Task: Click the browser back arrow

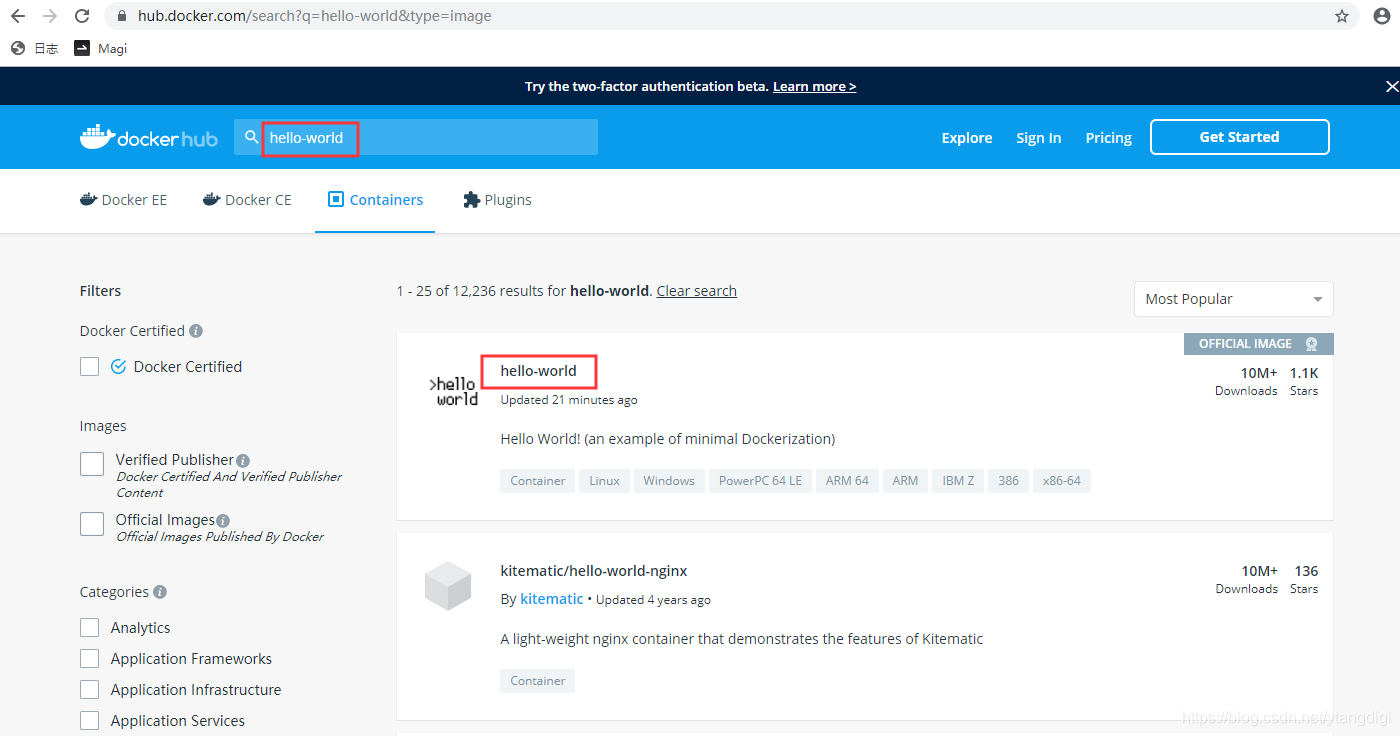Action: pos(18,16)
